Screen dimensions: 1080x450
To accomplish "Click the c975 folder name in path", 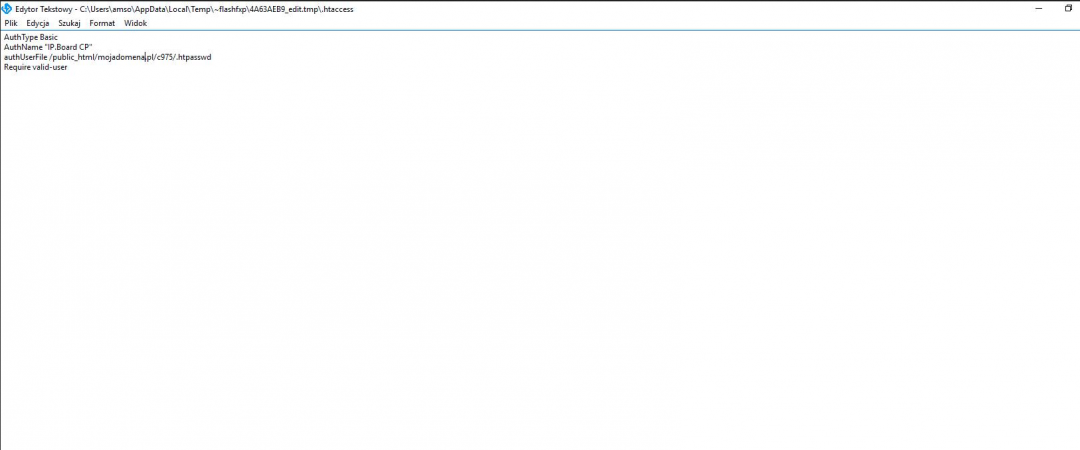I will [x=165, y=57].
